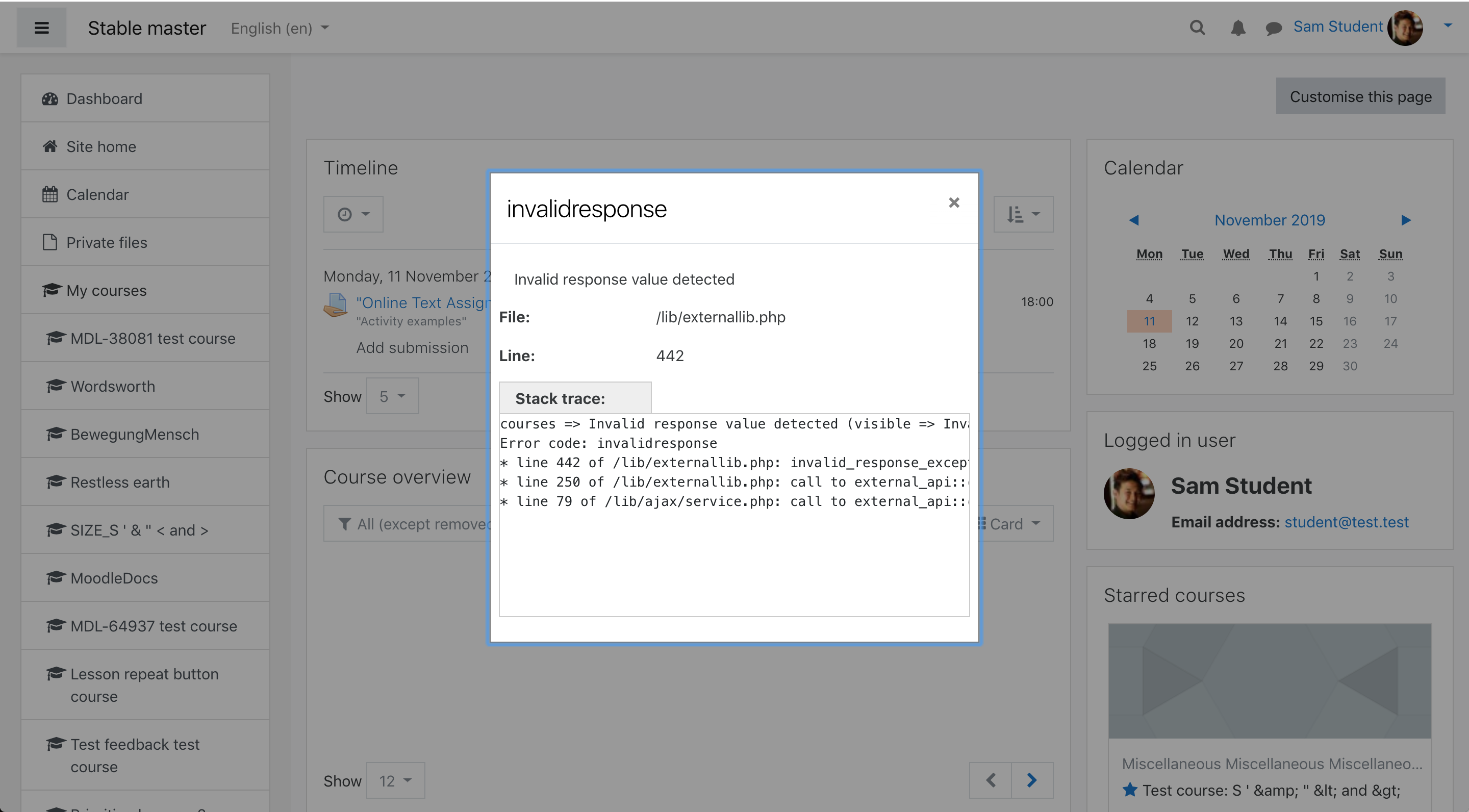Viewport: 1469px width, 812px height.
Task: Open the Wordsworth course
Action: click(x=145, y=386)
